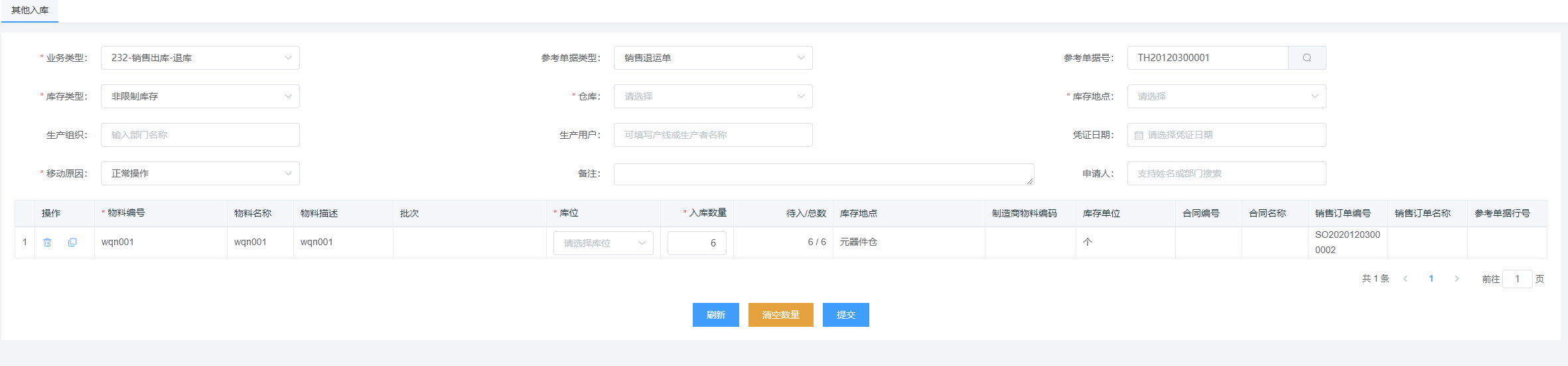
Task: Switch to the 其他入库 tab
Action: tap(30, 11)
